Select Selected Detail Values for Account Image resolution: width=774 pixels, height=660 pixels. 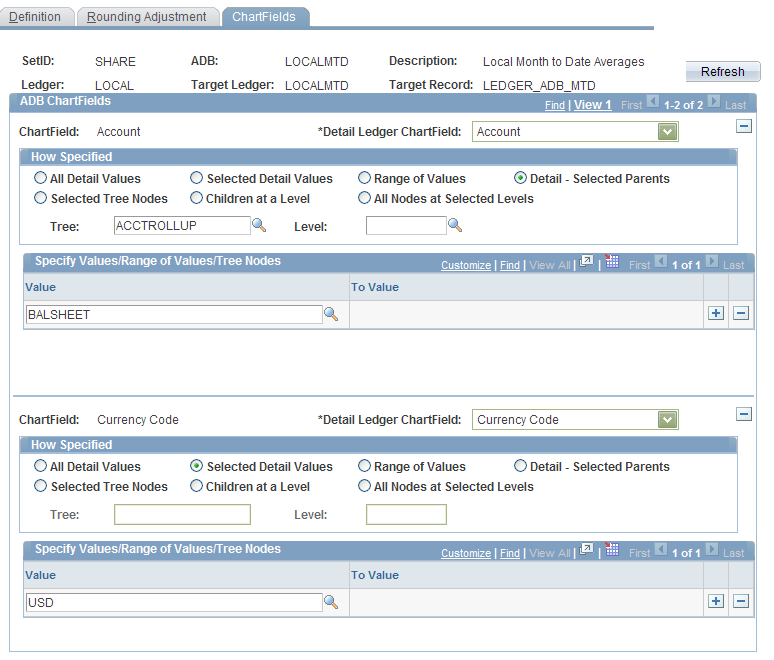[x=196, y=178]
